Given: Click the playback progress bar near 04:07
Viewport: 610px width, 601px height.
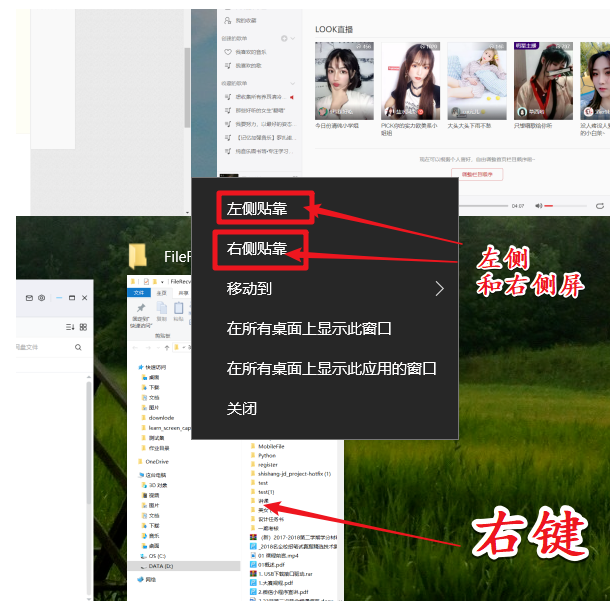Looking at the screenshot, I should click(x=484, y=206).
